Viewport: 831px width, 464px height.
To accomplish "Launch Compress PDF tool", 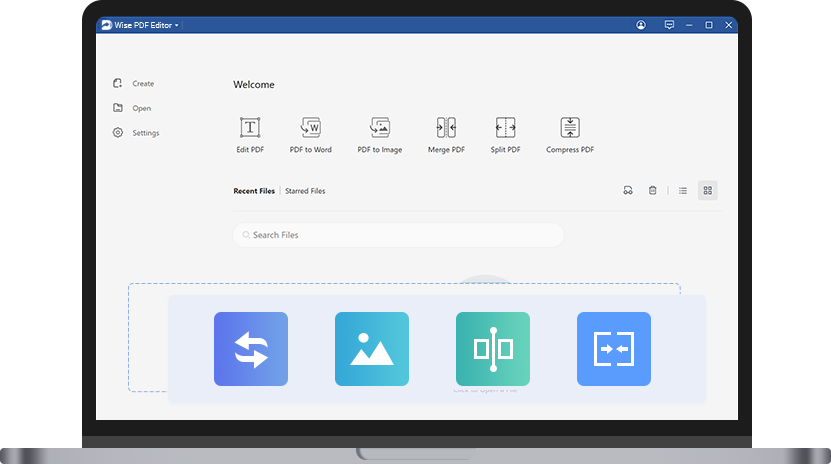I will tap(570, 135).
